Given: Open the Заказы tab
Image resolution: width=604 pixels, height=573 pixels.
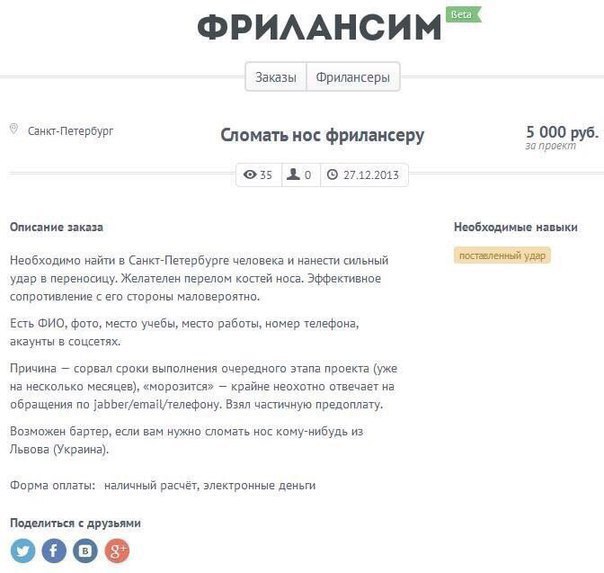Looking at the screenshot, I should click(x=275, y=77).
